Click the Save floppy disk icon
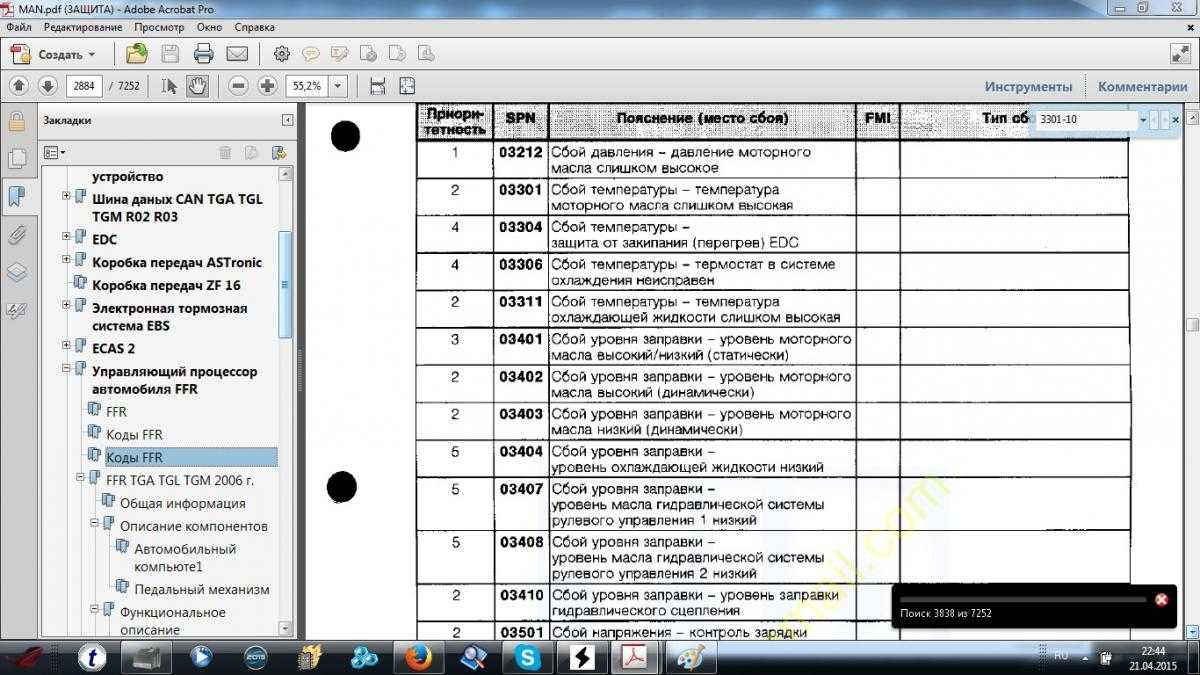Viewport: 1200px width, 675px height. (170, 54)
